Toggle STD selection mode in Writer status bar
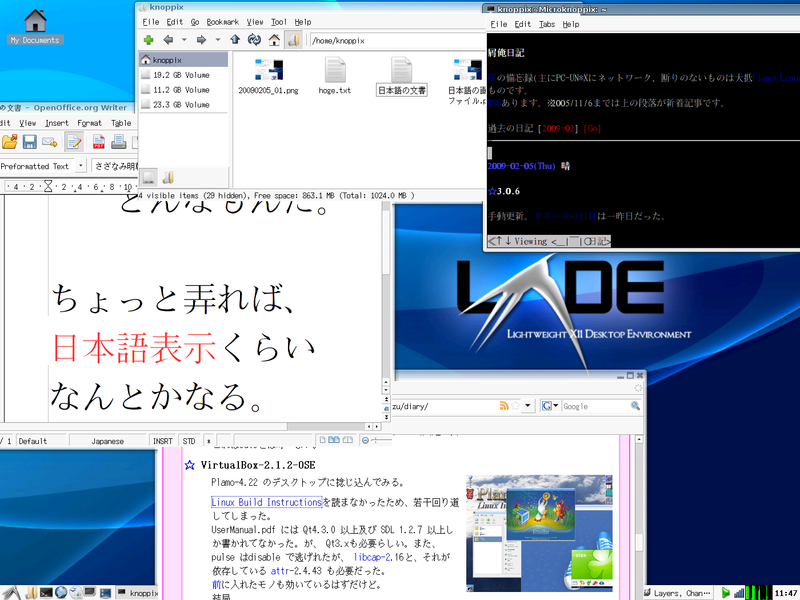Viewport: 800px width, 600px height. coord(189,441)
